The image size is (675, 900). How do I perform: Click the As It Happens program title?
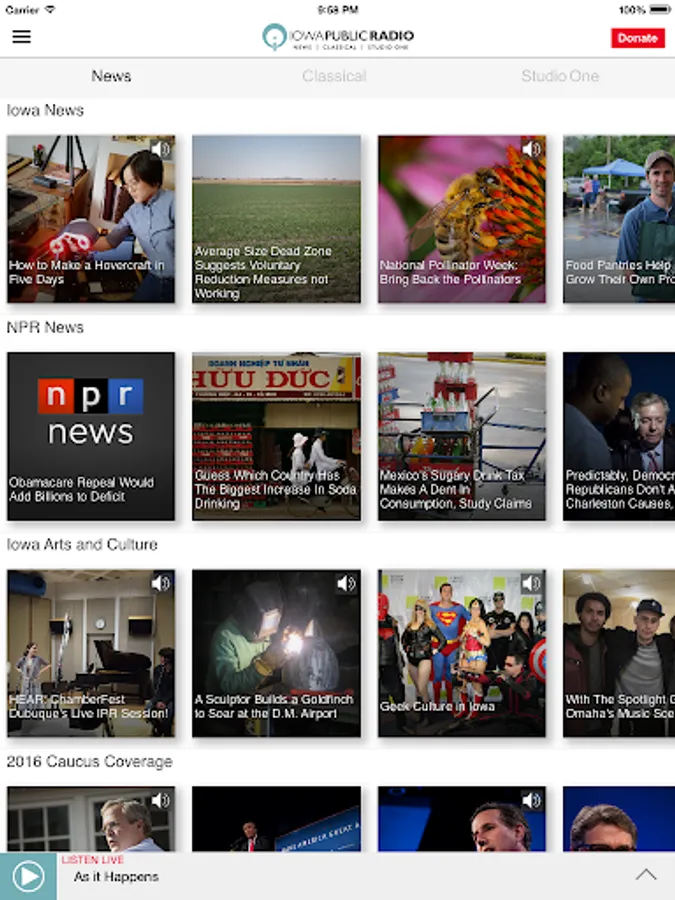116,877
